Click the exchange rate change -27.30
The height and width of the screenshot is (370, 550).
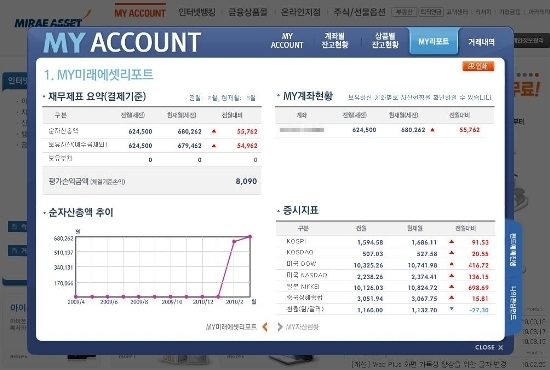click(479, 310)
